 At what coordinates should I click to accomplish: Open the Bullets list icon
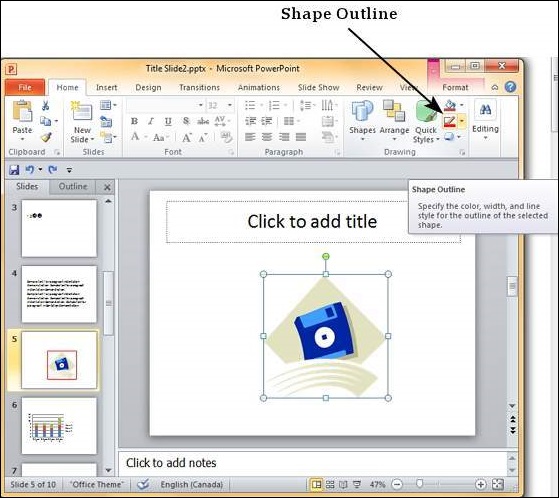click(250, 105)
